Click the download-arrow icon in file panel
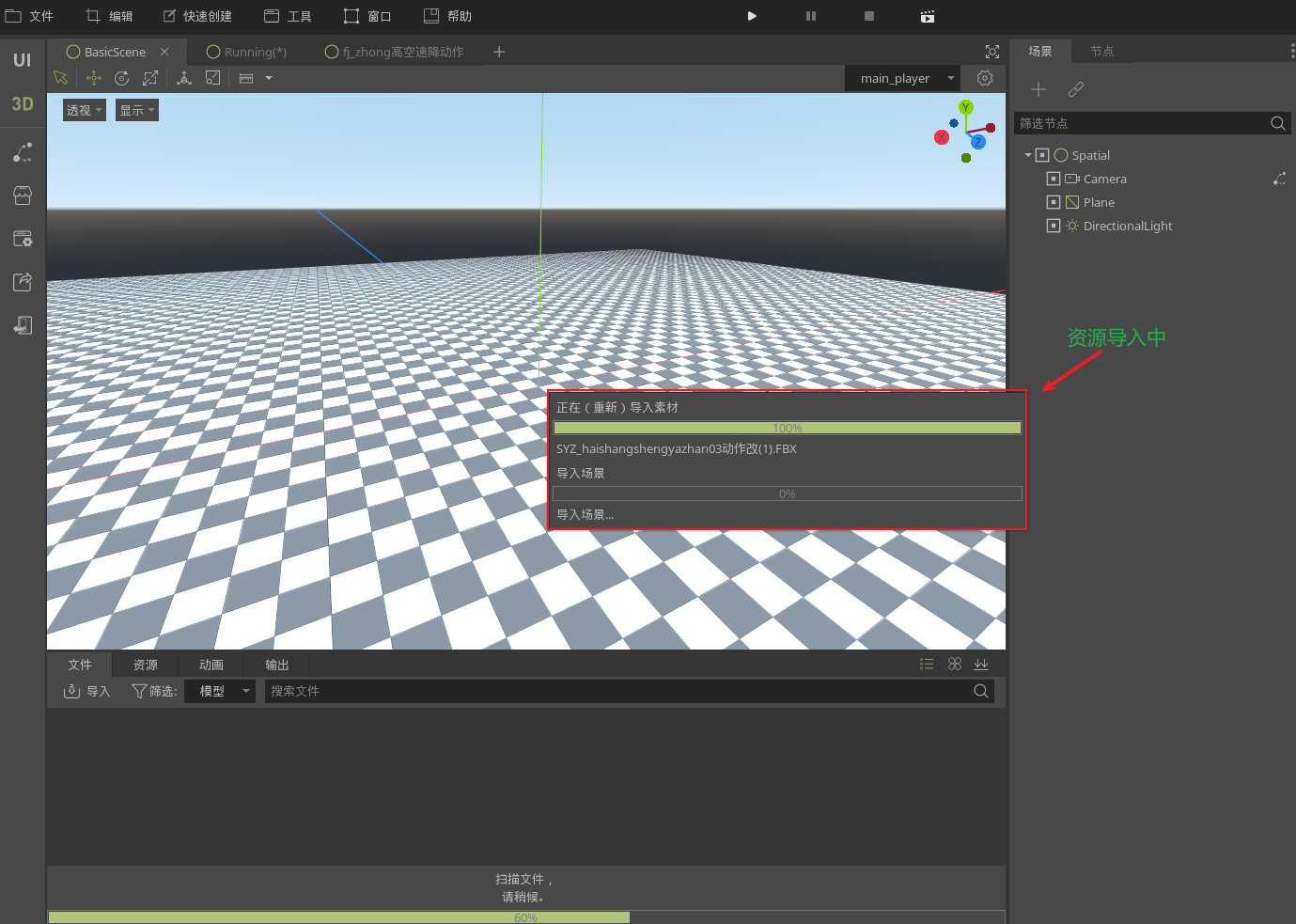This screenshot has width=1296, height=924. 981,664
